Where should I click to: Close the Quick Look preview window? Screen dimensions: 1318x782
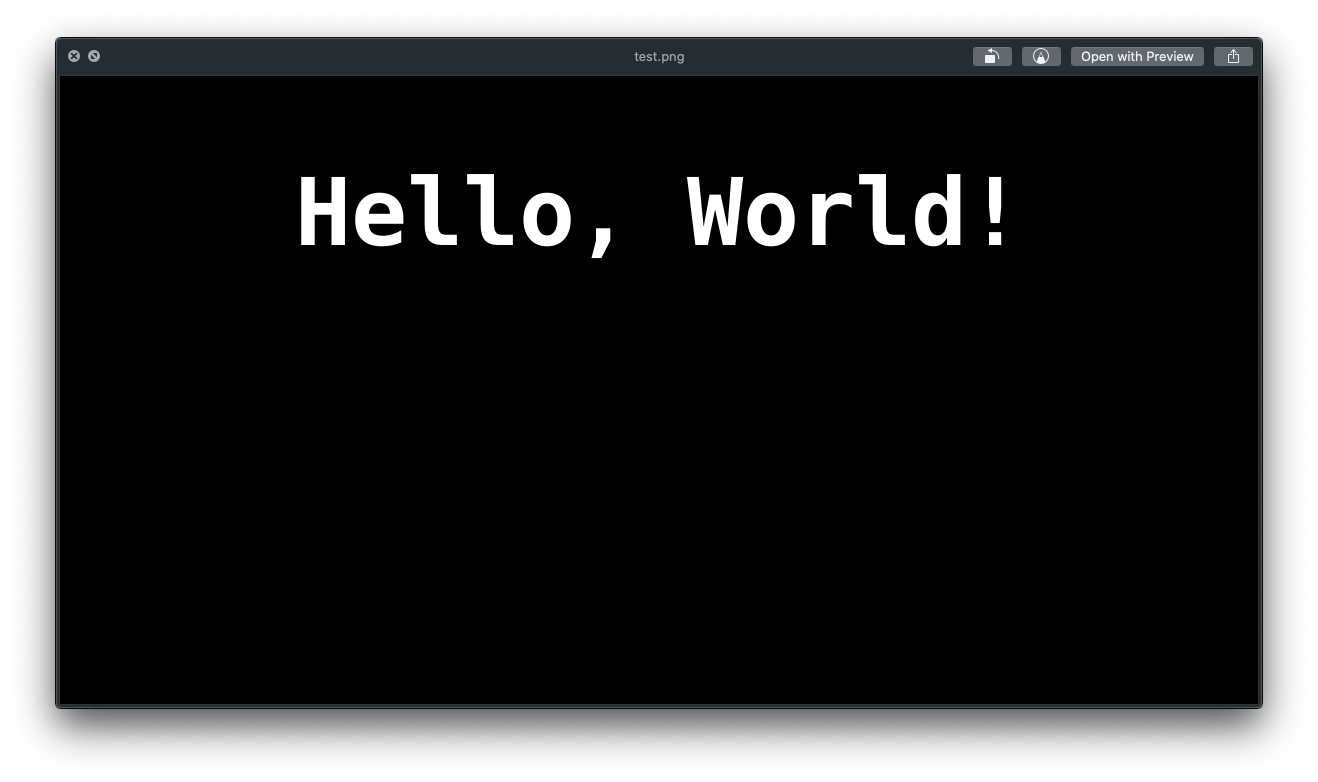point(74,56)
